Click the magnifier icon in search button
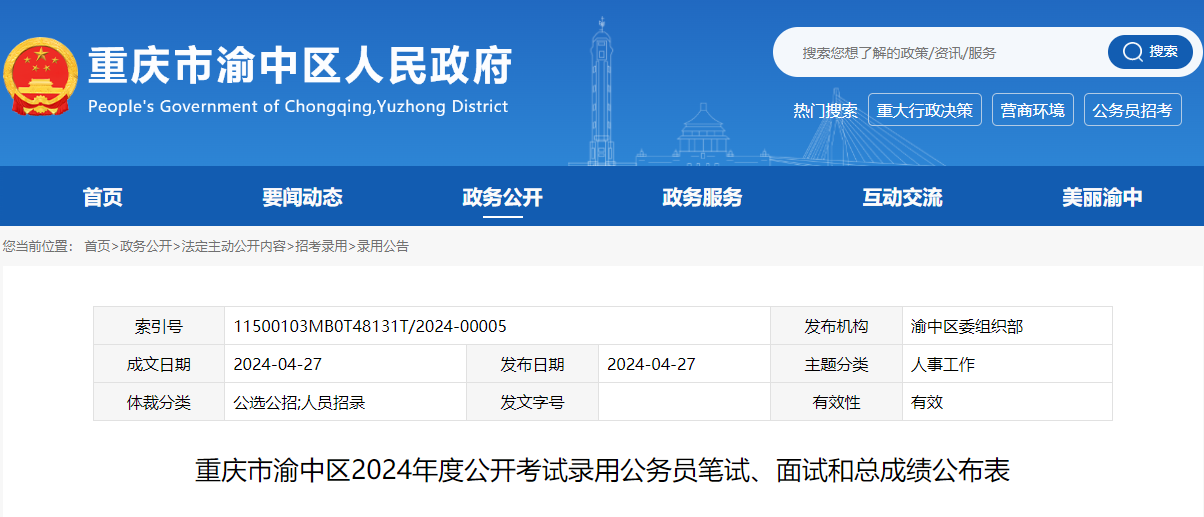Image resolution: width=1204 pixels, height=517 pixels. click(x=1133, y=52)
